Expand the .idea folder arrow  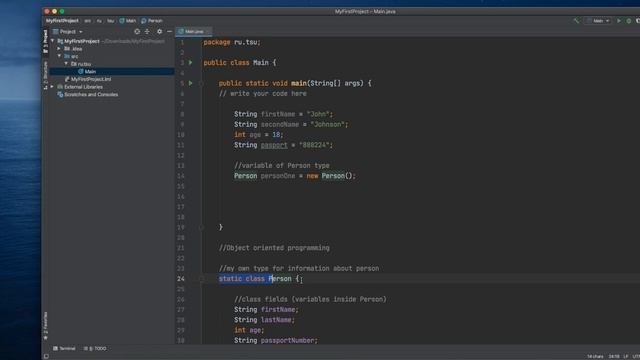tap(59, 49)
